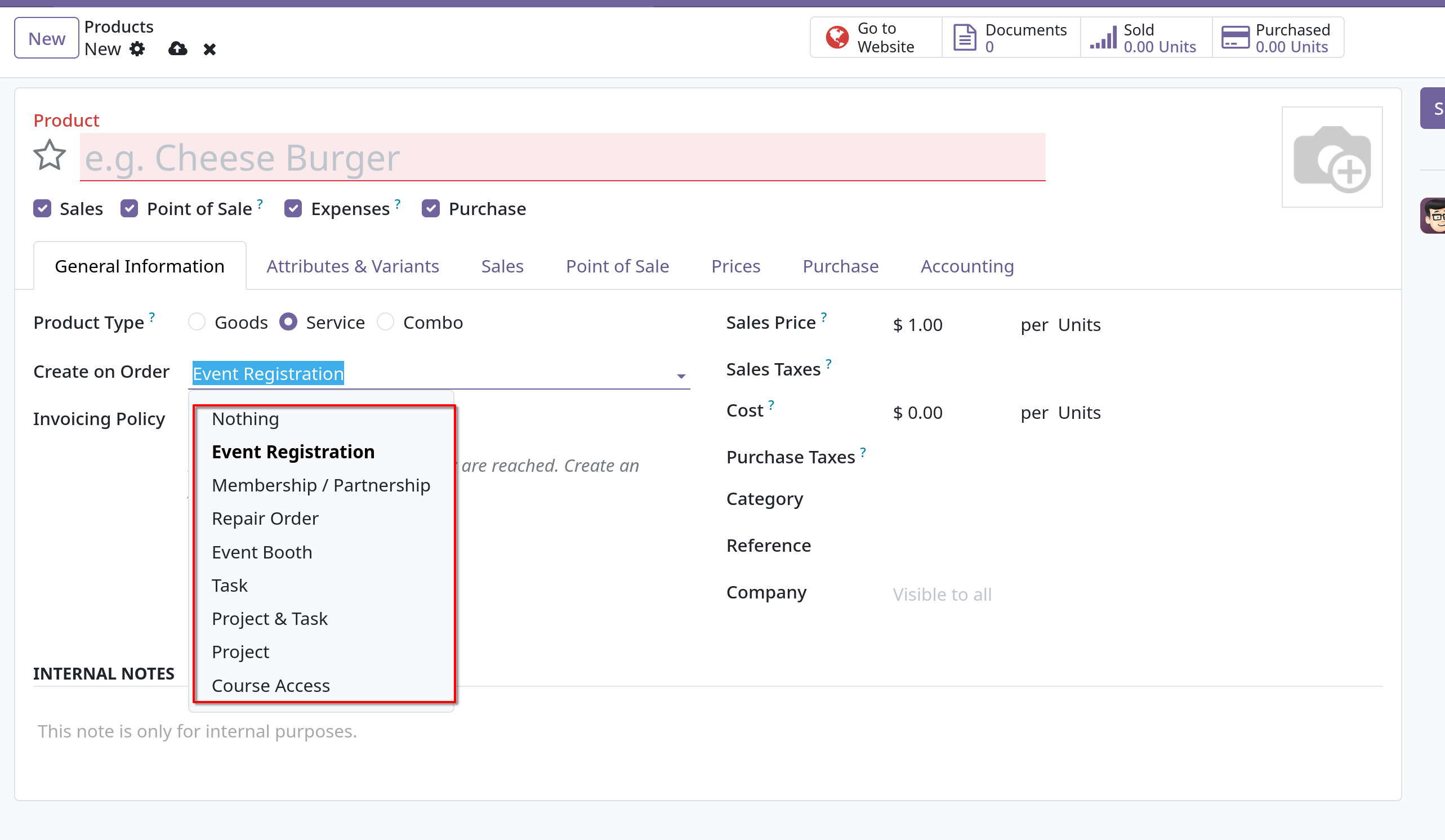View Purchased units statistics
Viewport: 1445px width, 840px height.
(x=1278, y=38)
